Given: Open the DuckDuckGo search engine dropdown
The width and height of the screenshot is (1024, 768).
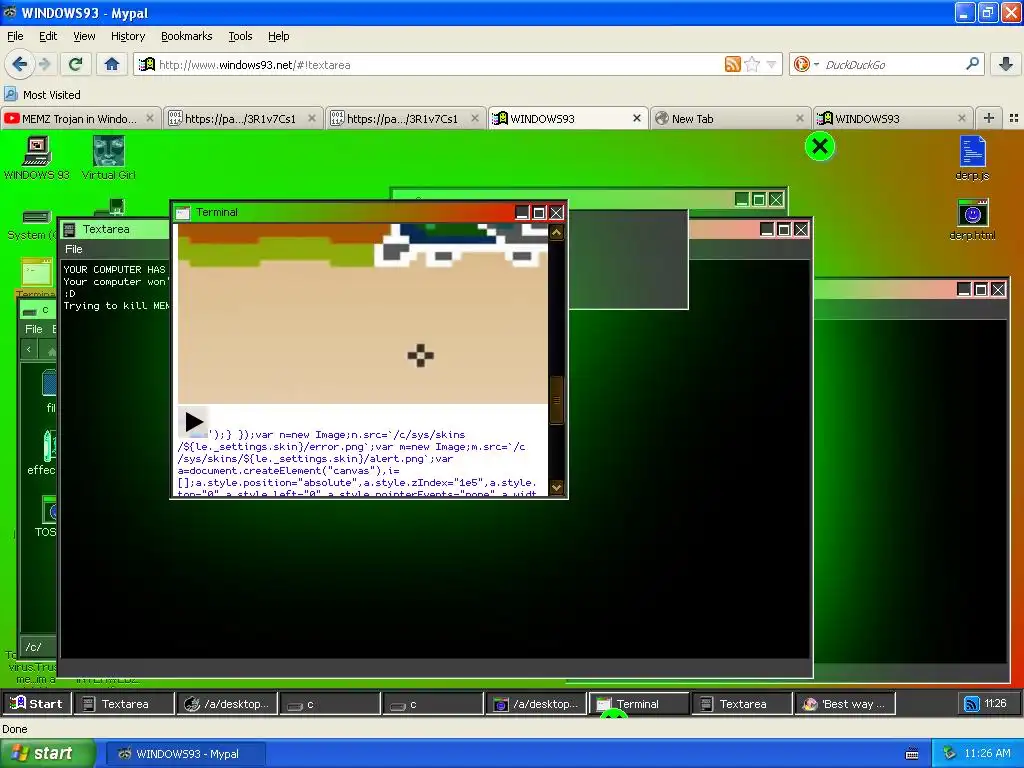Looking at the screenshot, I should point(805,64).
